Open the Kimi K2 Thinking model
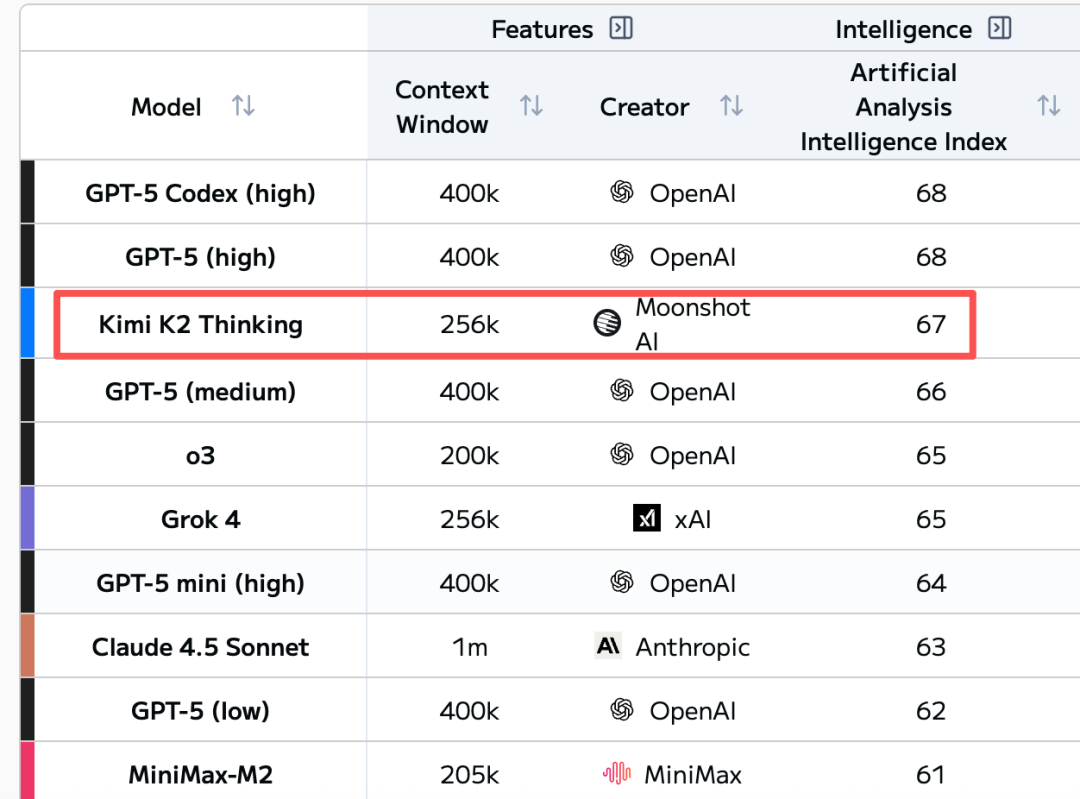1080x799 pixels. [x=200, y=324]
